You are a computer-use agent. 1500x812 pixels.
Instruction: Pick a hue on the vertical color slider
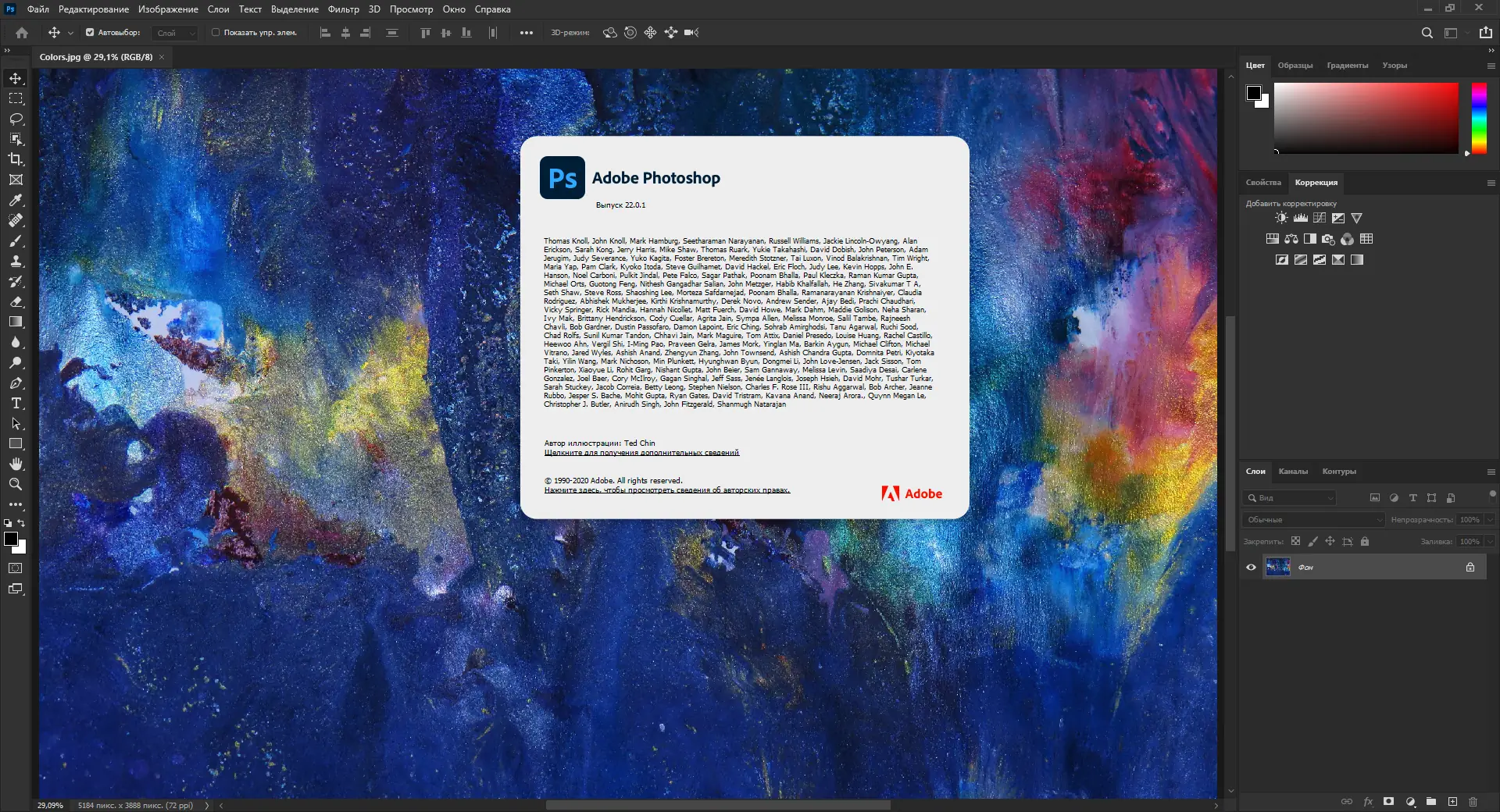click(x=1479, y=119)
